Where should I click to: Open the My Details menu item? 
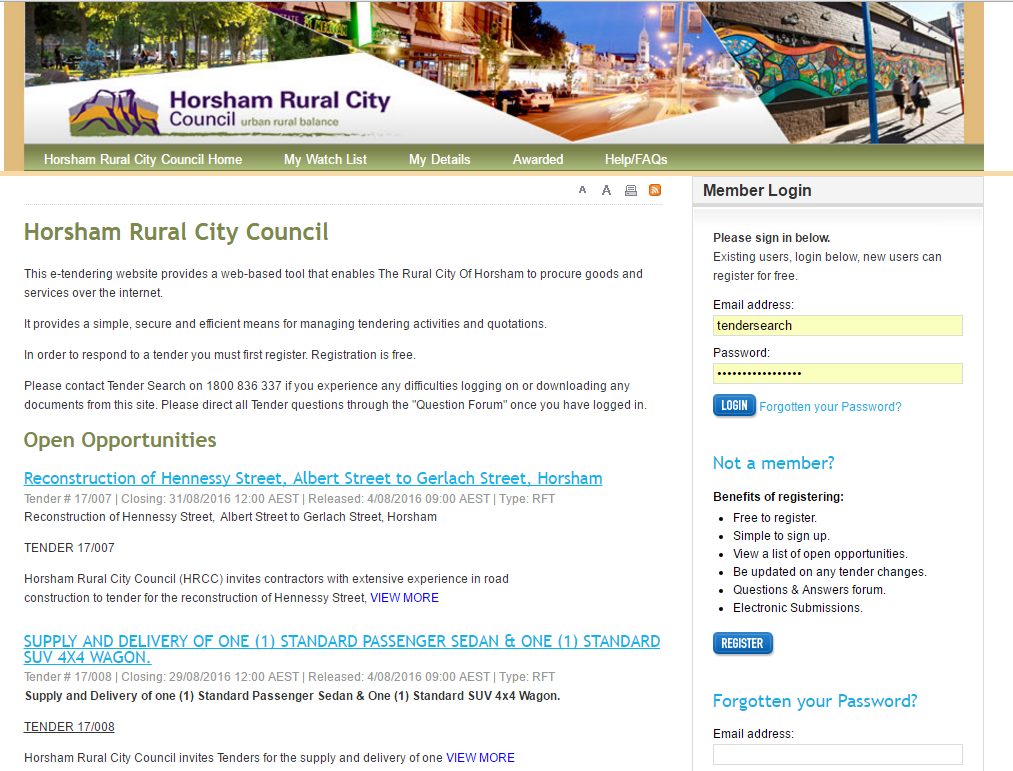pos(439,159)
